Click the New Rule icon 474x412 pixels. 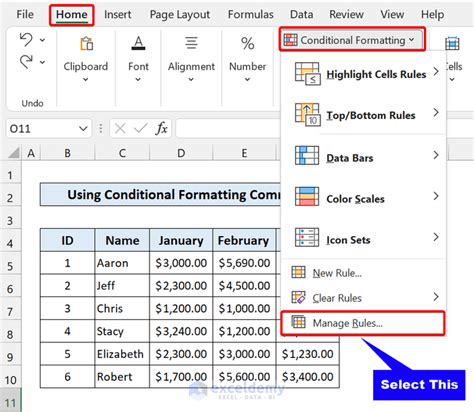pos(298,272)
